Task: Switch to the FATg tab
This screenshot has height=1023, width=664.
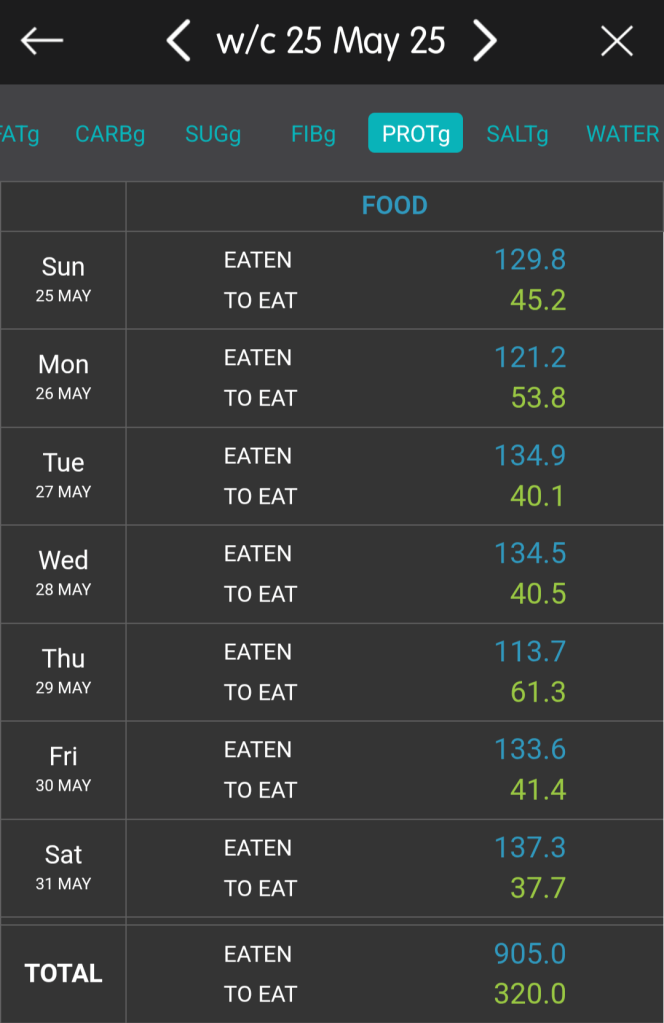Action: 18,133
